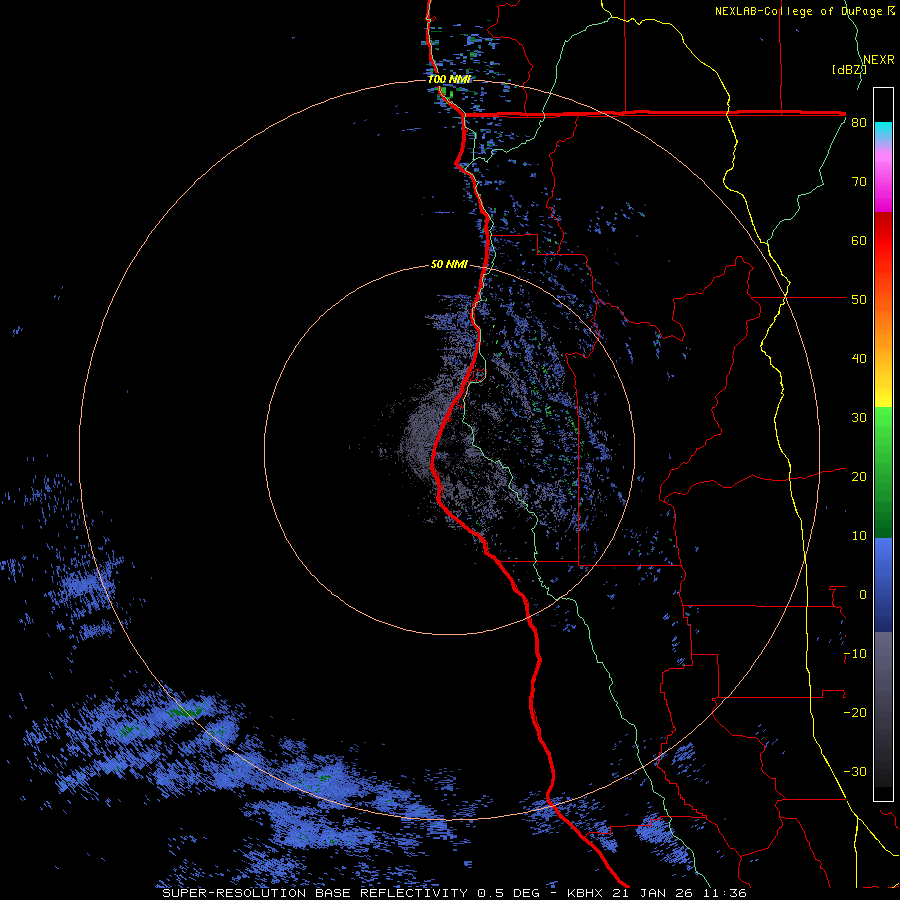Click the 30 value on dBZ scale

(859, 417)
